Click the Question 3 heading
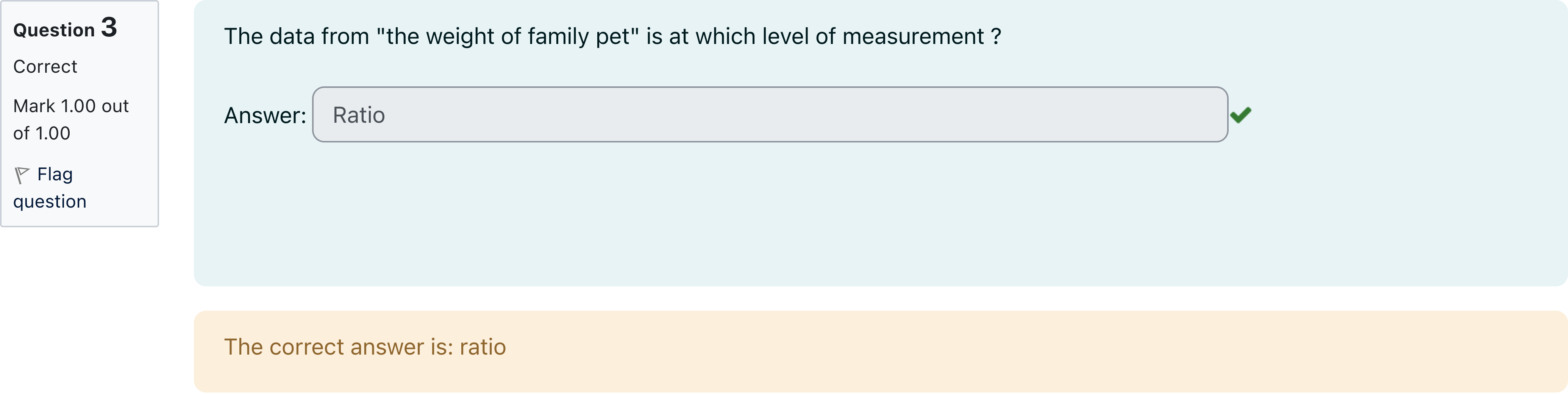The width and height of the screenshot is (1568, 394). (x=65, y=28)
